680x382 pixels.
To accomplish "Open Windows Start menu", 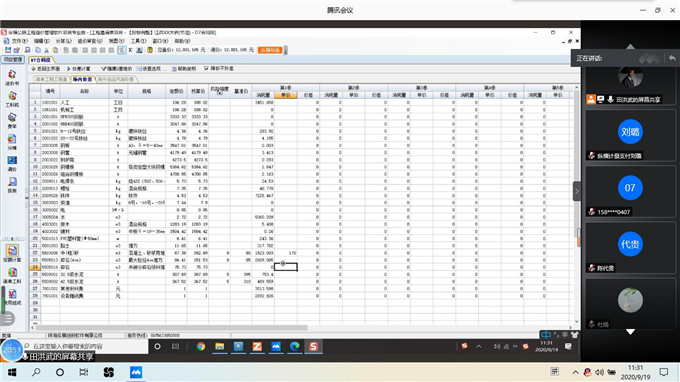I will coord(12,372).
